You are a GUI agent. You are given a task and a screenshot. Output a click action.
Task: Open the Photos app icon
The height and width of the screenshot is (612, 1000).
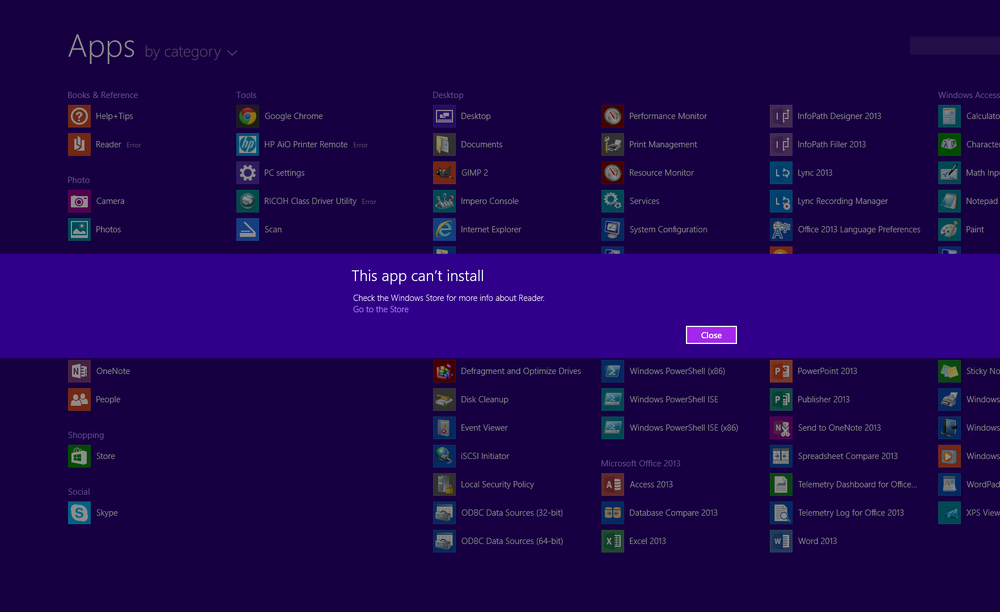(x=79, y=230)
